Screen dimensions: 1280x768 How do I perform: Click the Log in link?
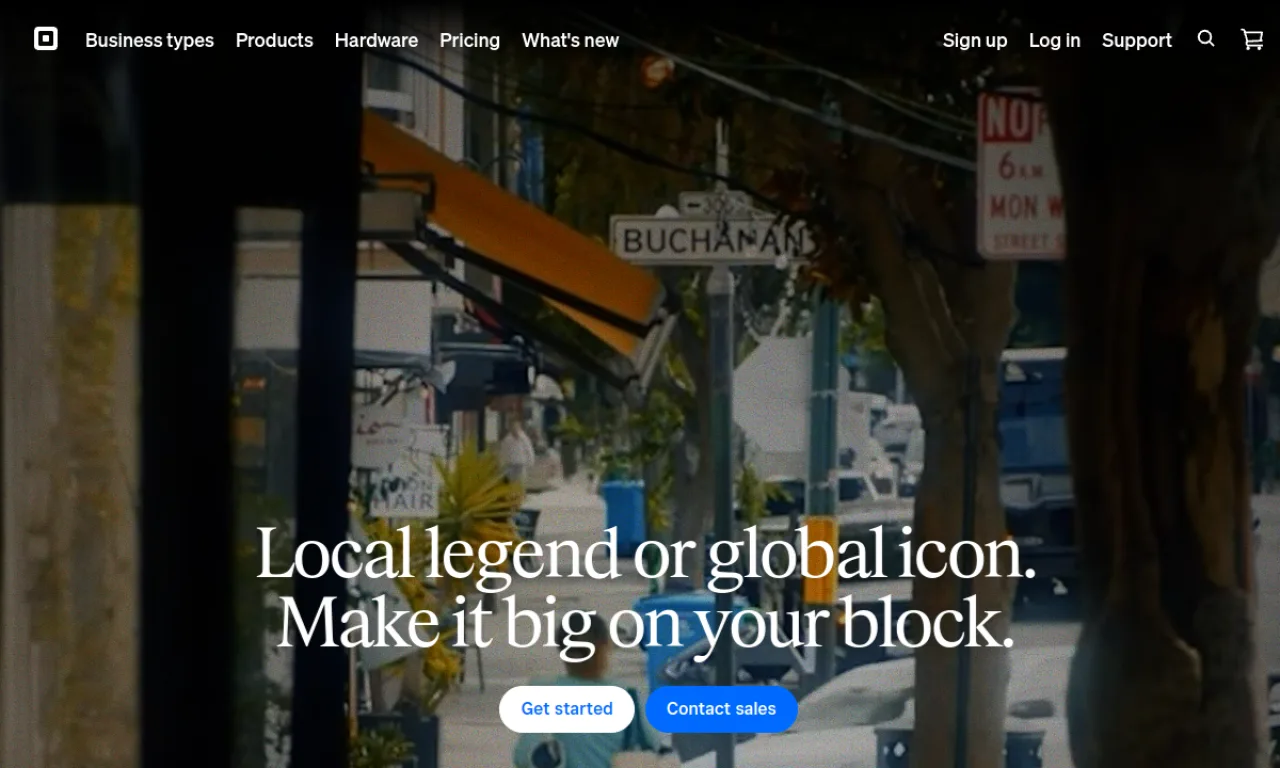(1055, 40)
